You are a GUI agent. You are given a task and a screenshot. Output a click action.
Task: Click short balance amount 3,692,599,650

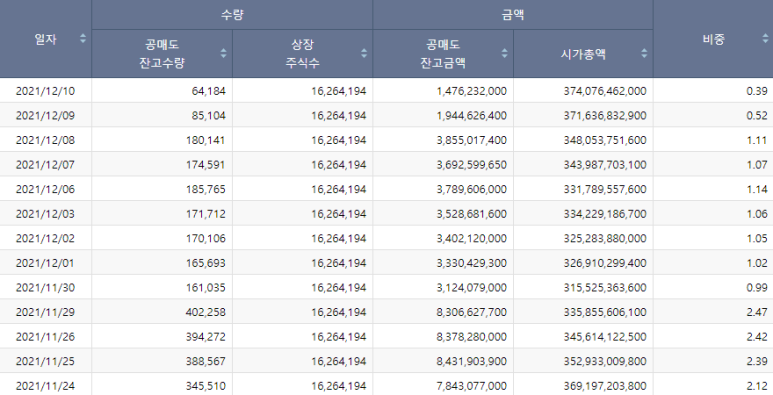tap(472, 165)
